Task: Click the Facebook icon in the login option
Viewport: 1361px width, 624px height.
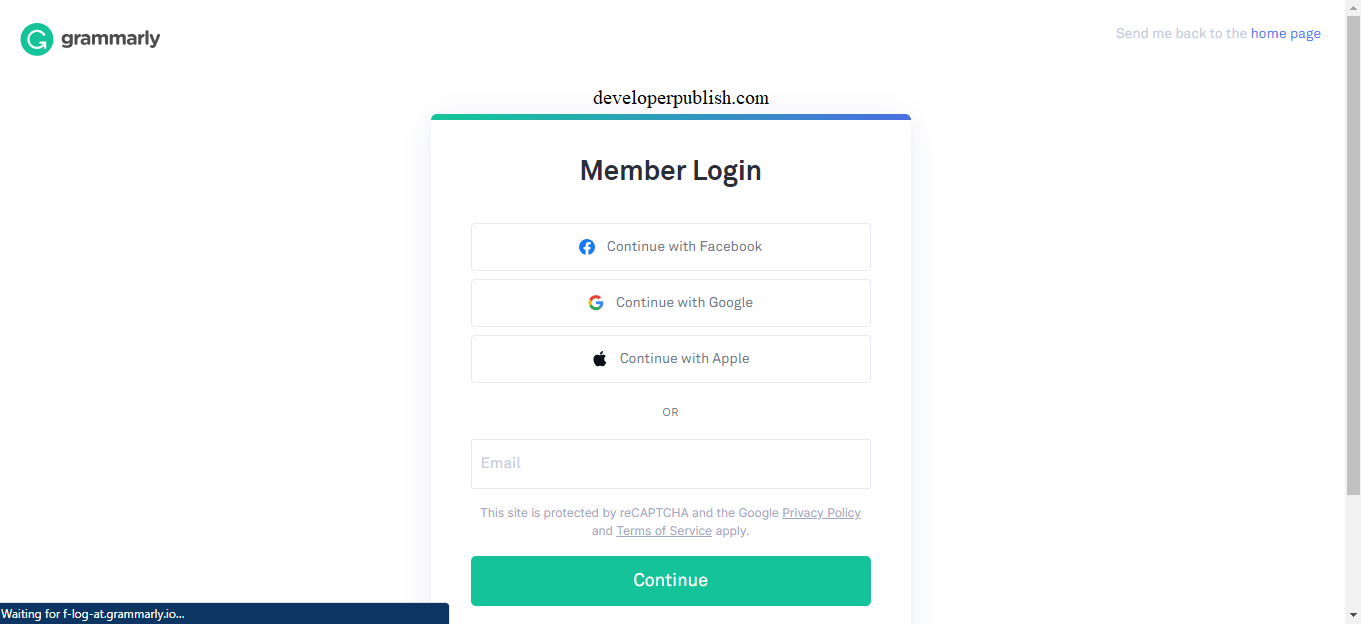Action: [587, 246]
